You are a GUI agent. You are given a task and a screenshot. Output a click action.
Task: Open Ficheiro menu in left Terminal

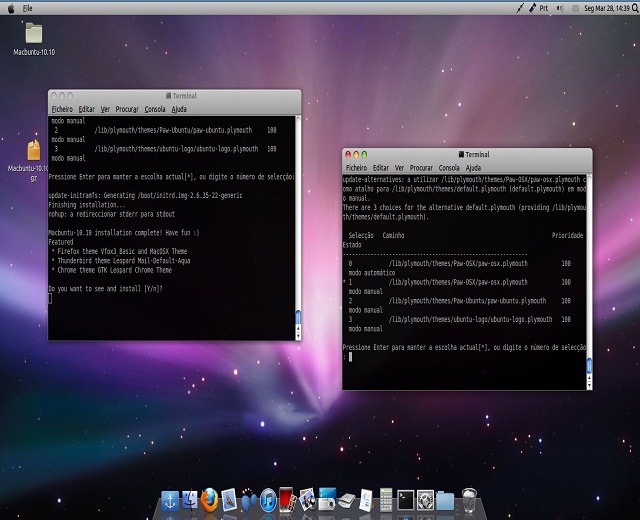pos(62,108)
